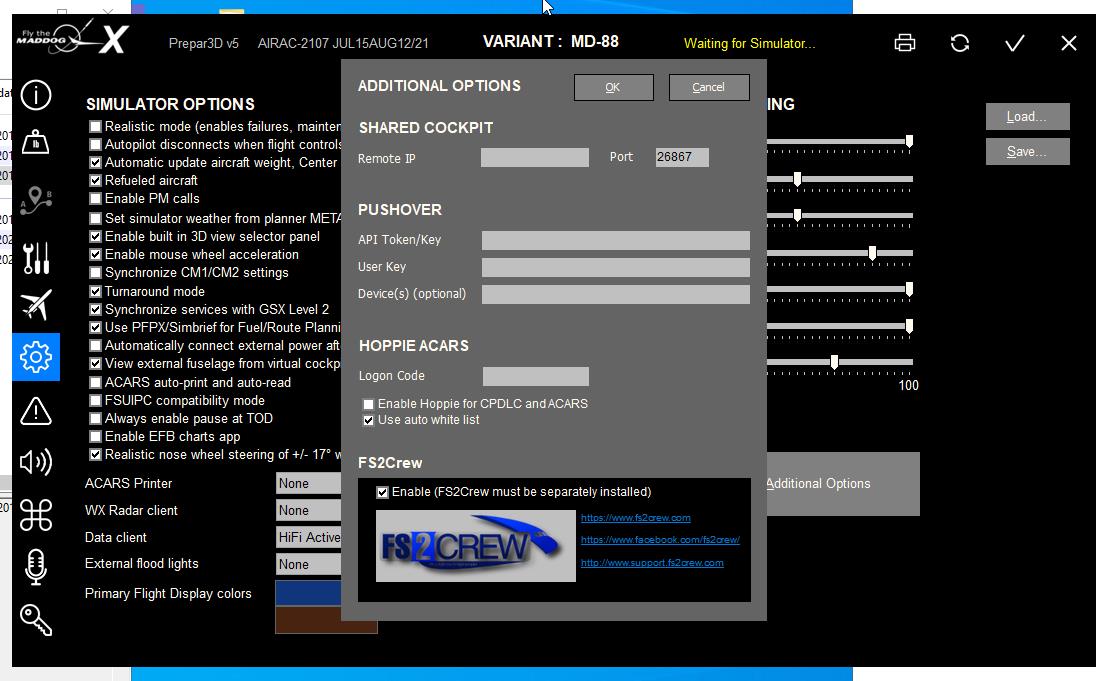1105x681 pixels.
Task: Open the maintenance tools icon
Action: tap(36, 258)
